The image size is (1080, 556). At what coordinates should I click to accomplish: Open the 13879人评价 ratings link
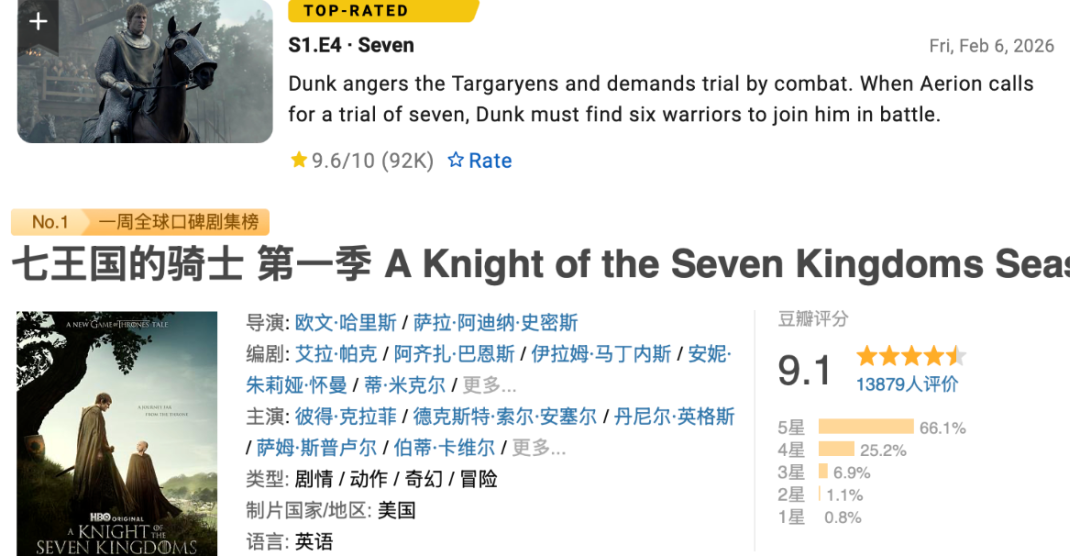point(906,384)
